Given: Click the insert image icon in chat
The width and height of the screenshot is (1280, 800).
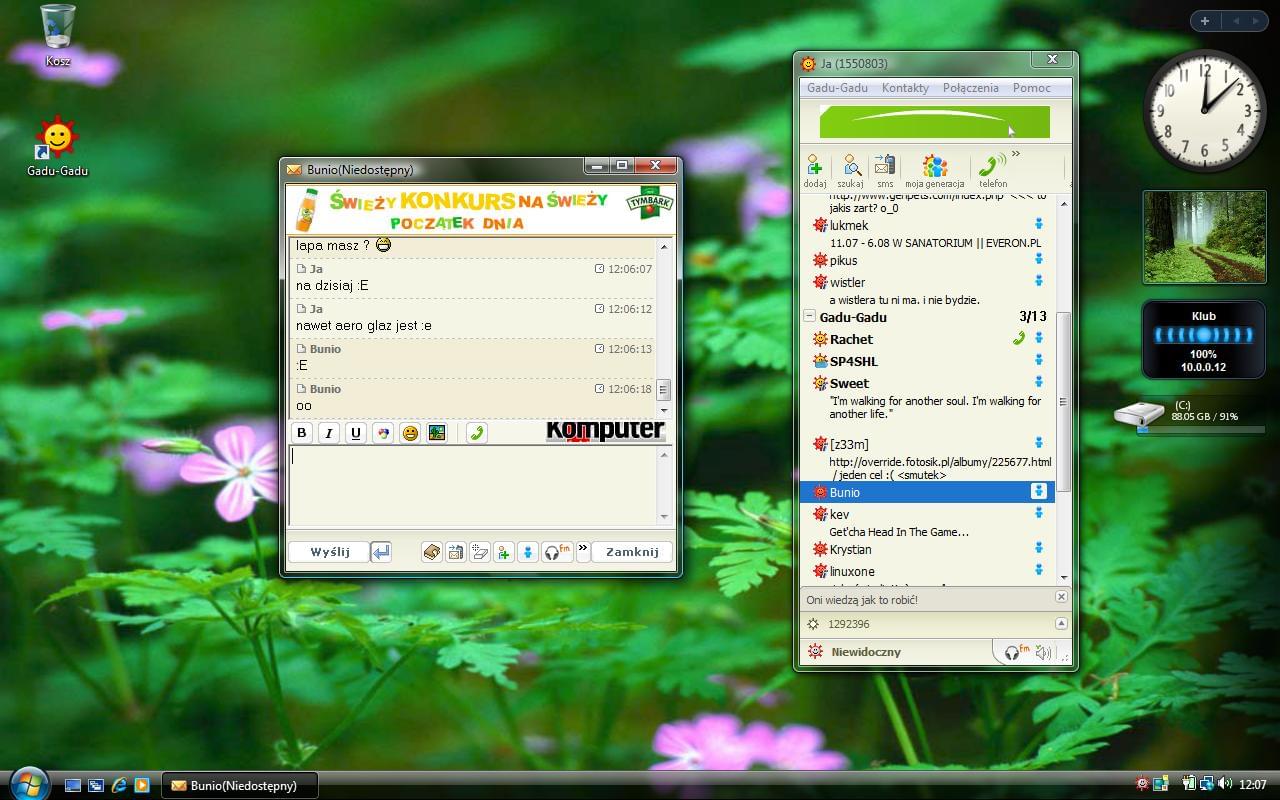Looking at the screenshot, I should 436,433.
